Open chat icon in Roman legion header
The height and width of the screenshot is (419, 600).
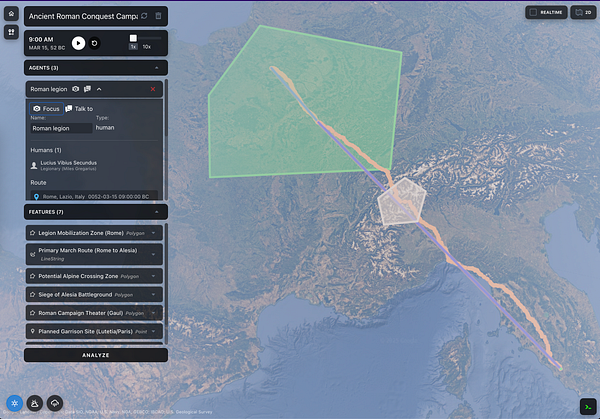87,89
